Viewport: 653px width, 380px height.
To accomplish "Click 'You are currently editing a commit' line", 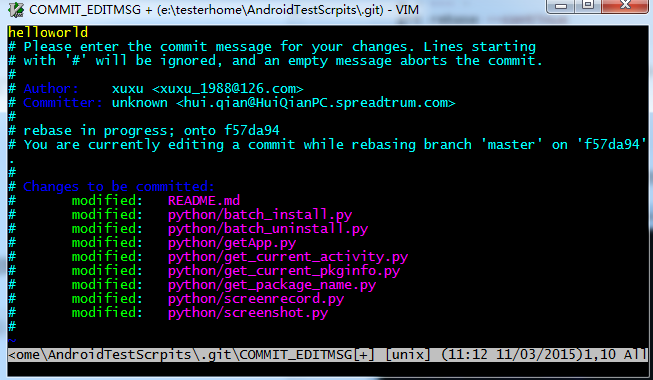I will [x=327, y=145].
